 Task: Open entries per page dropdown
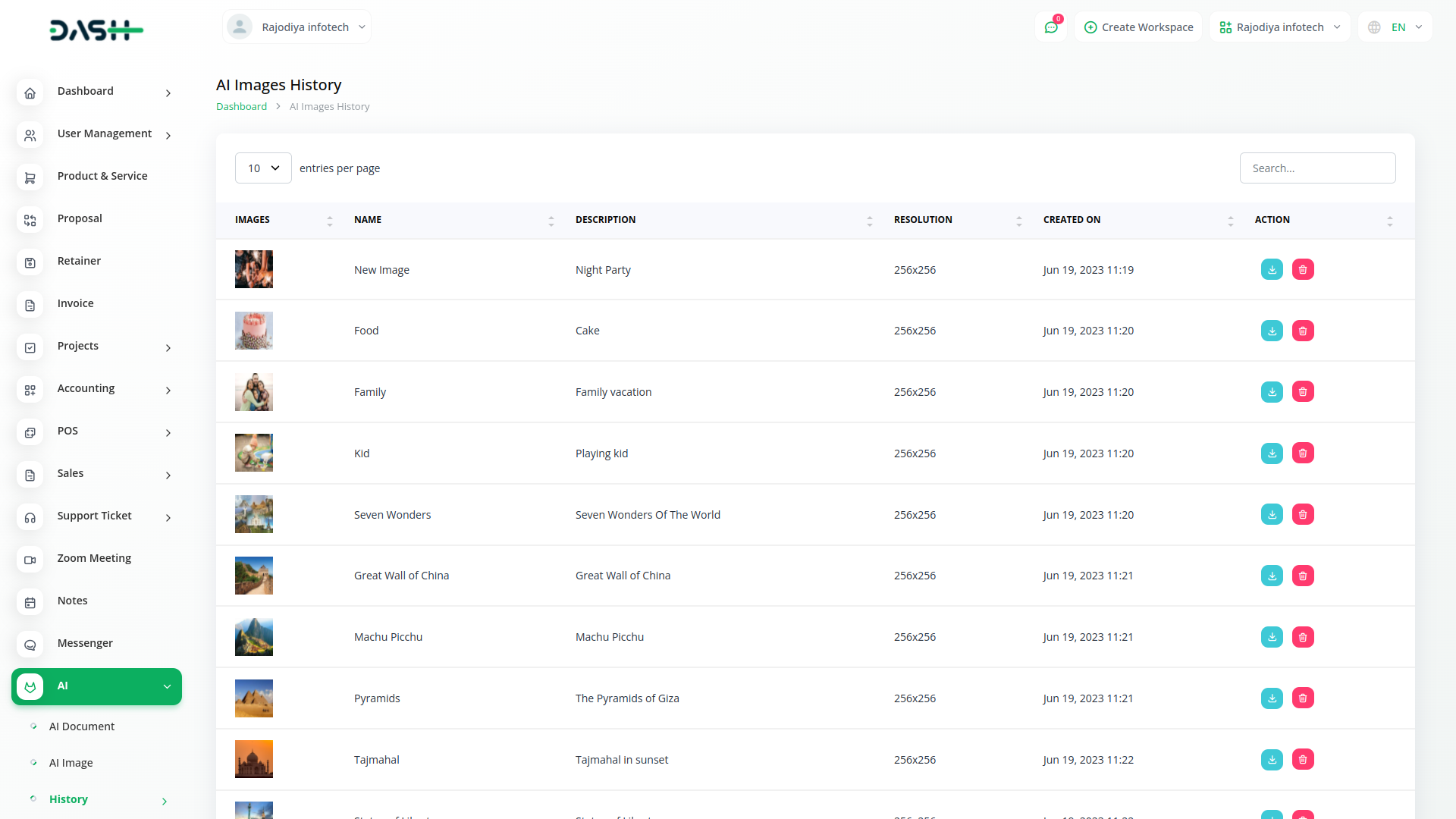coord(263,168)
